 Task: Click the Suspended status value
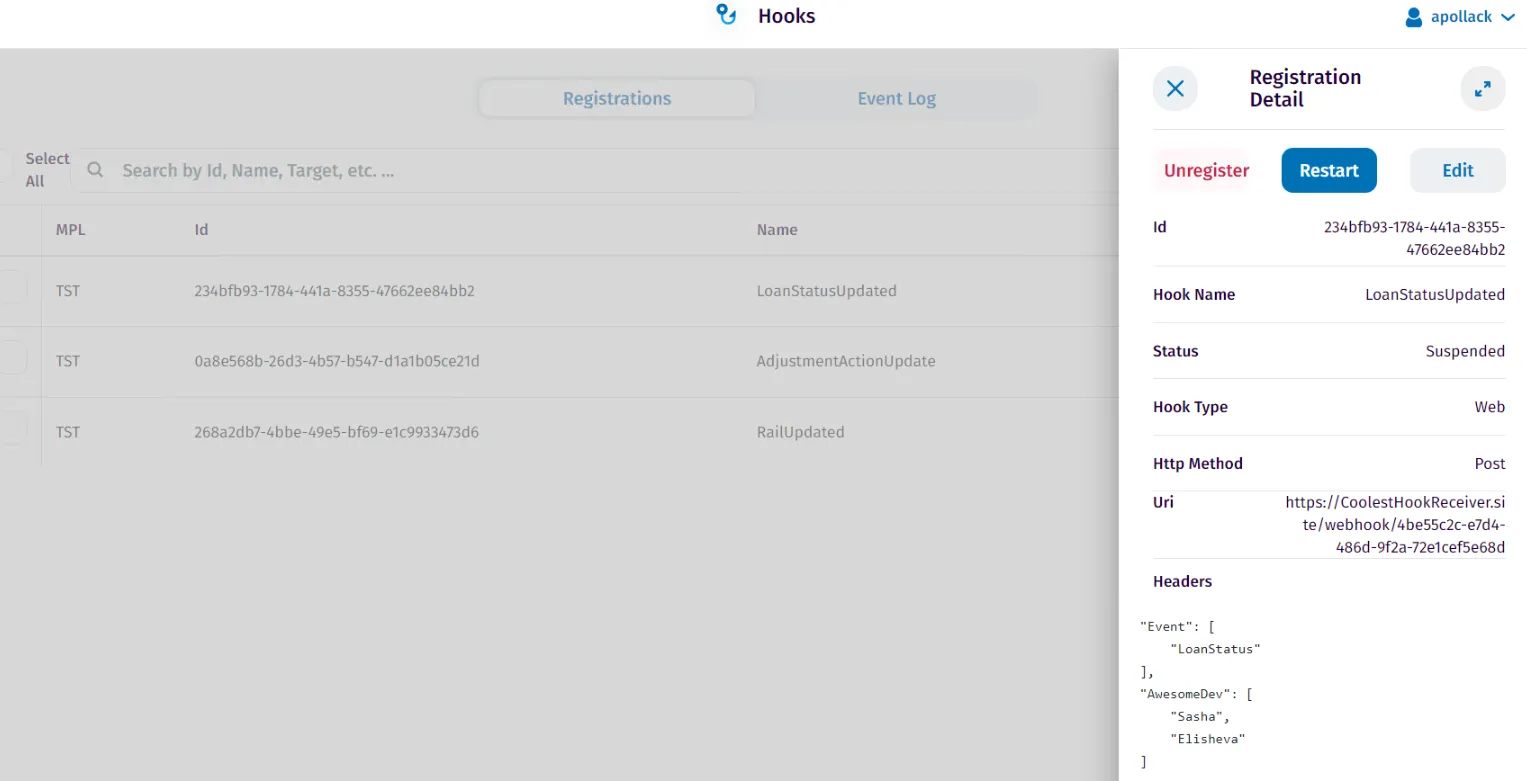(1465, 351)
